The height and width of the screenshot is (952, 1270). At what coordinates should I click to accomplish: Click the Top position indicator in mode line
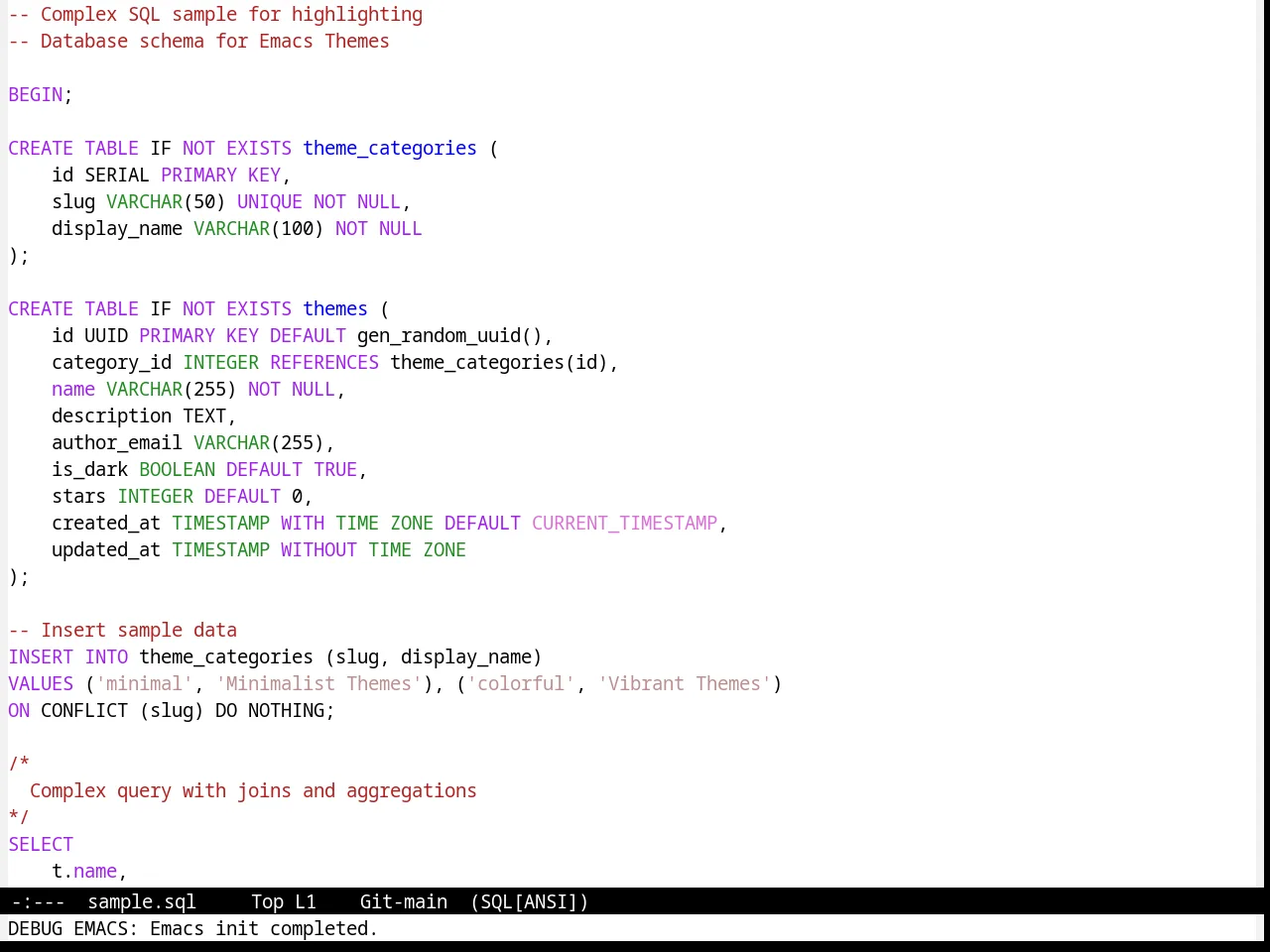click(x=267, y=901)
